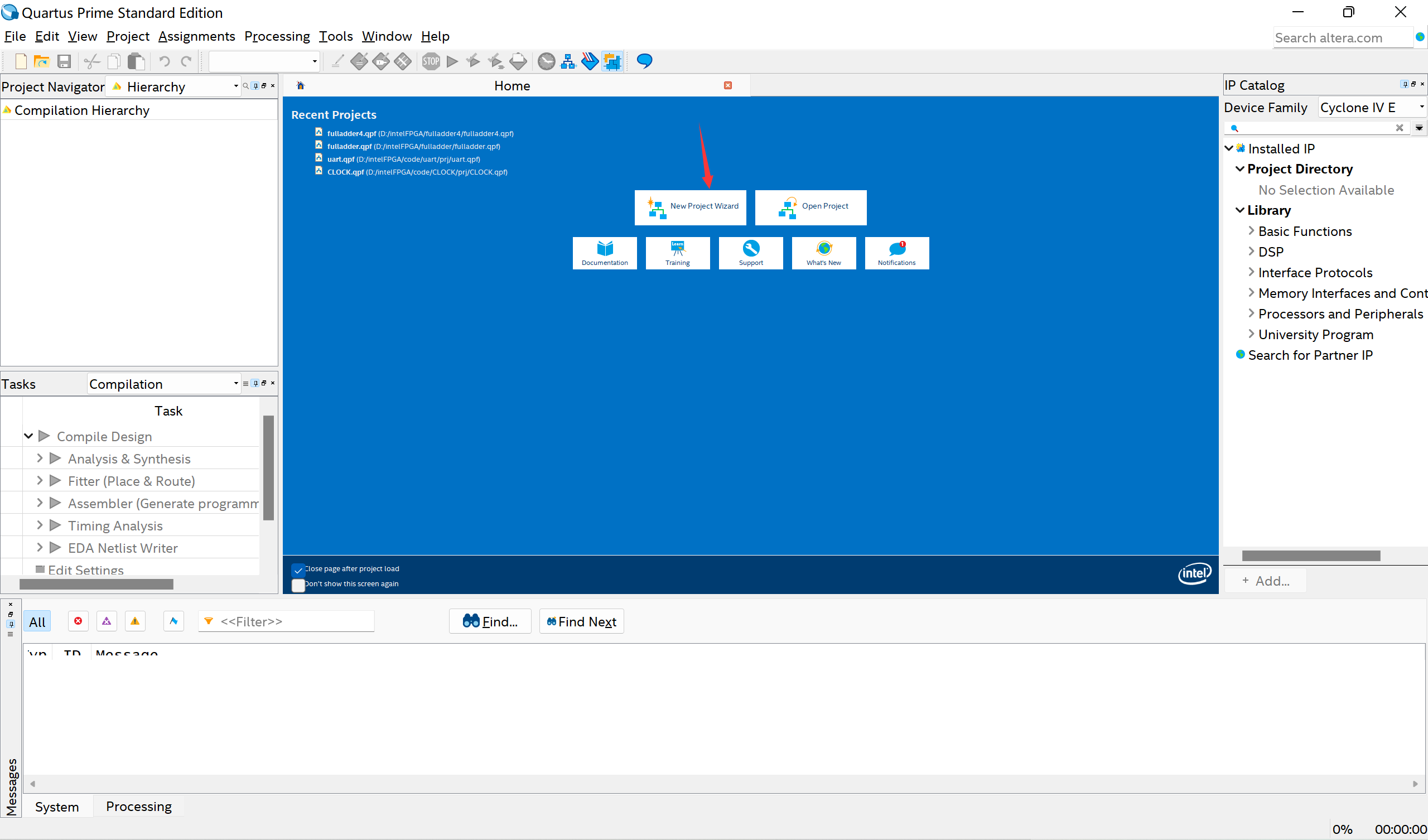Open recent project uart.qpf

[x=403, y=160]
